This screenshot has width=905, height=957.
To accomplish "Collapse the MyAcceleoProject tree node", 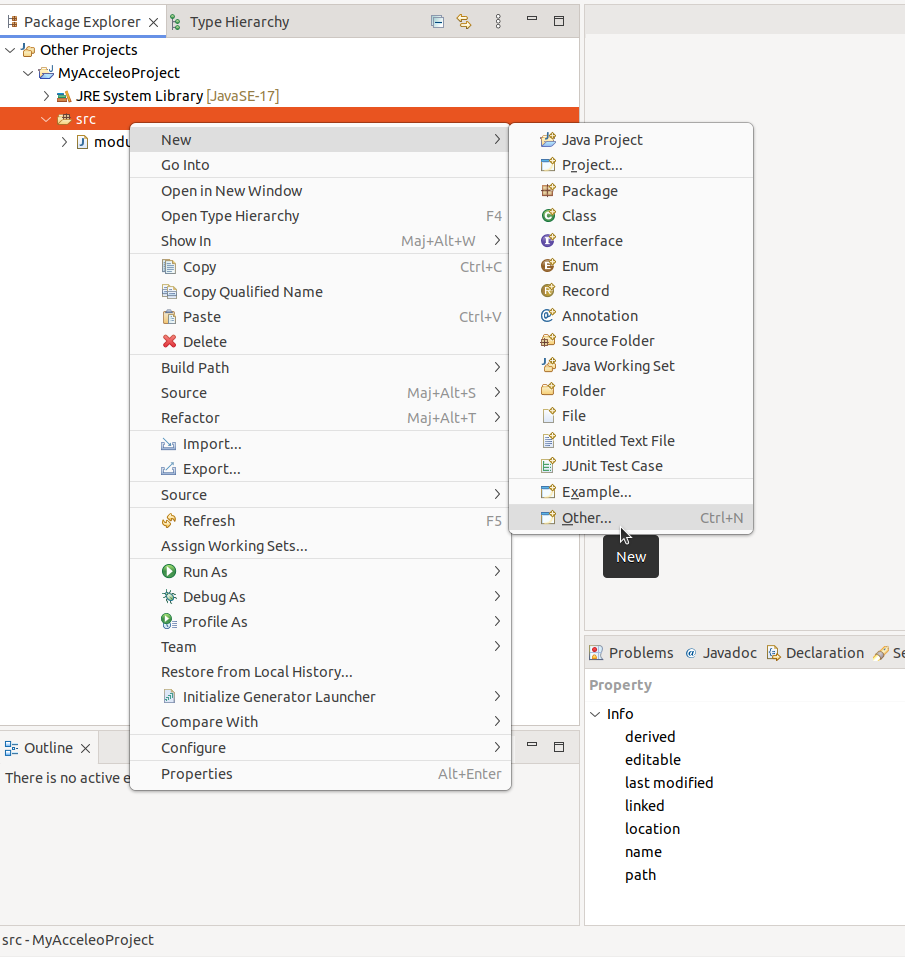I will 27,73.
